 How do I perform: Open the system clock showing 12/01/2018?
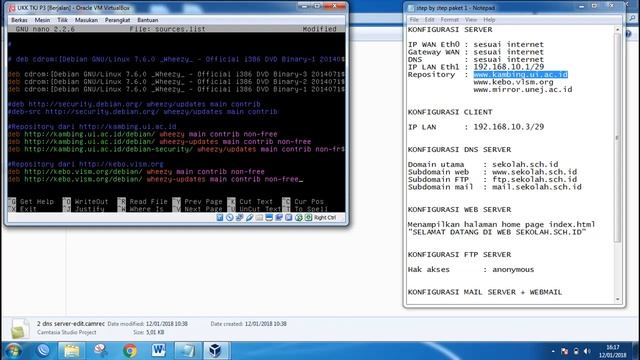click(613, 351)
